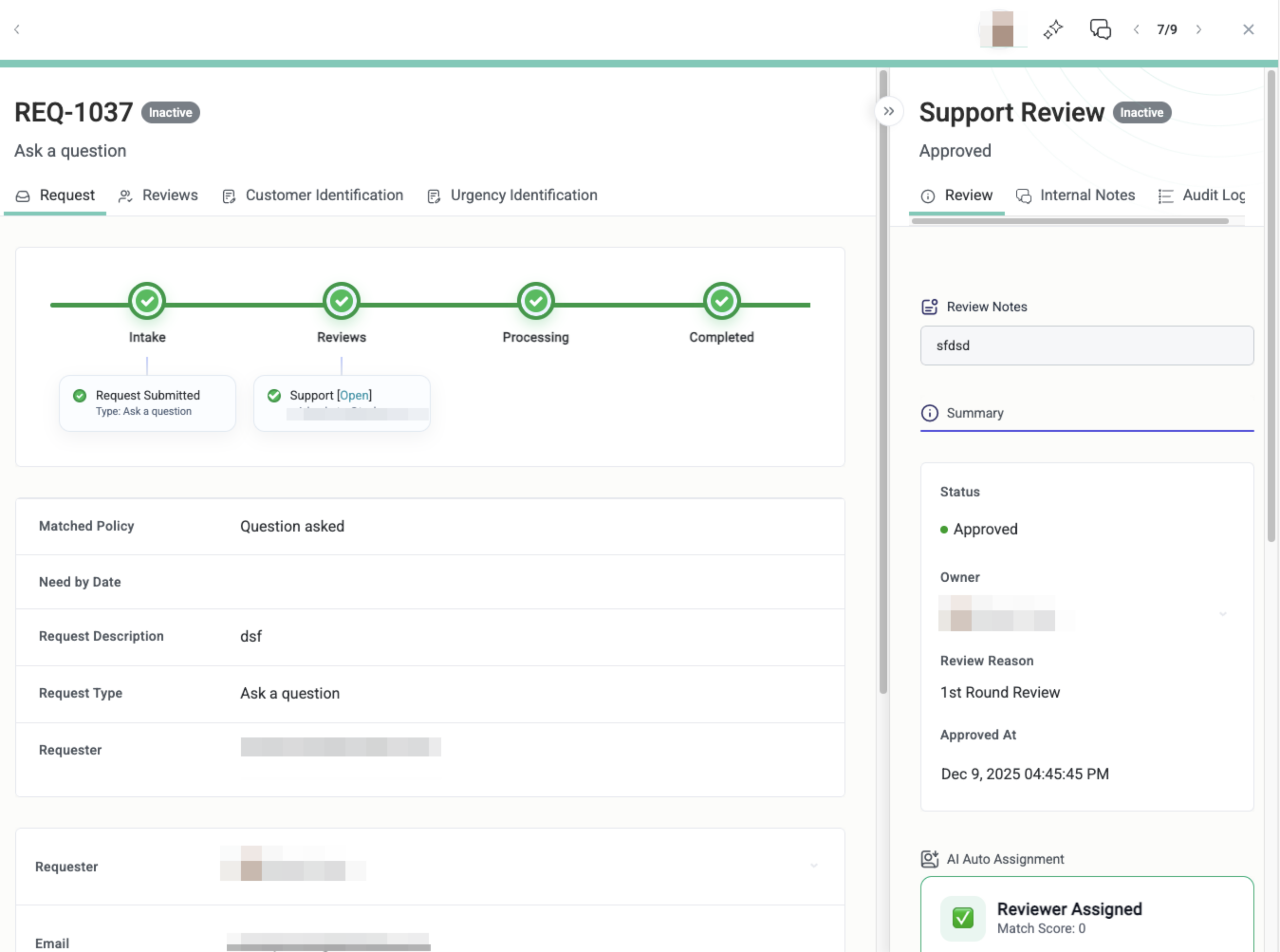Click the Reviewer Assigned green checkbox
This screenshot has height=952, width=1280.
[963, 917]
